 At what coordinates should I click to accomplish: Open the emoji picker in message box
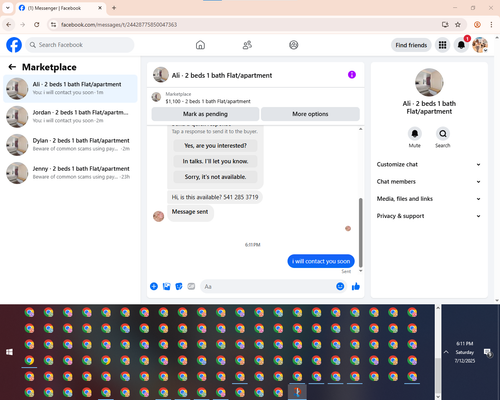coord(340,286)
